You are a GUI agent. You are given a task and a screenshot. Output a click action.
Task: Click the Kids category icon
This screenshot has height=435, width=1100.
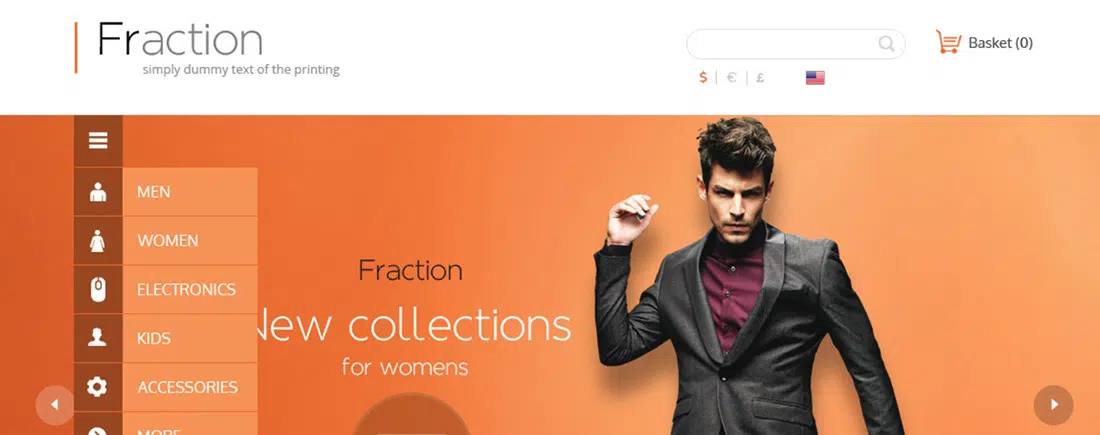click(x=98, y=338)
